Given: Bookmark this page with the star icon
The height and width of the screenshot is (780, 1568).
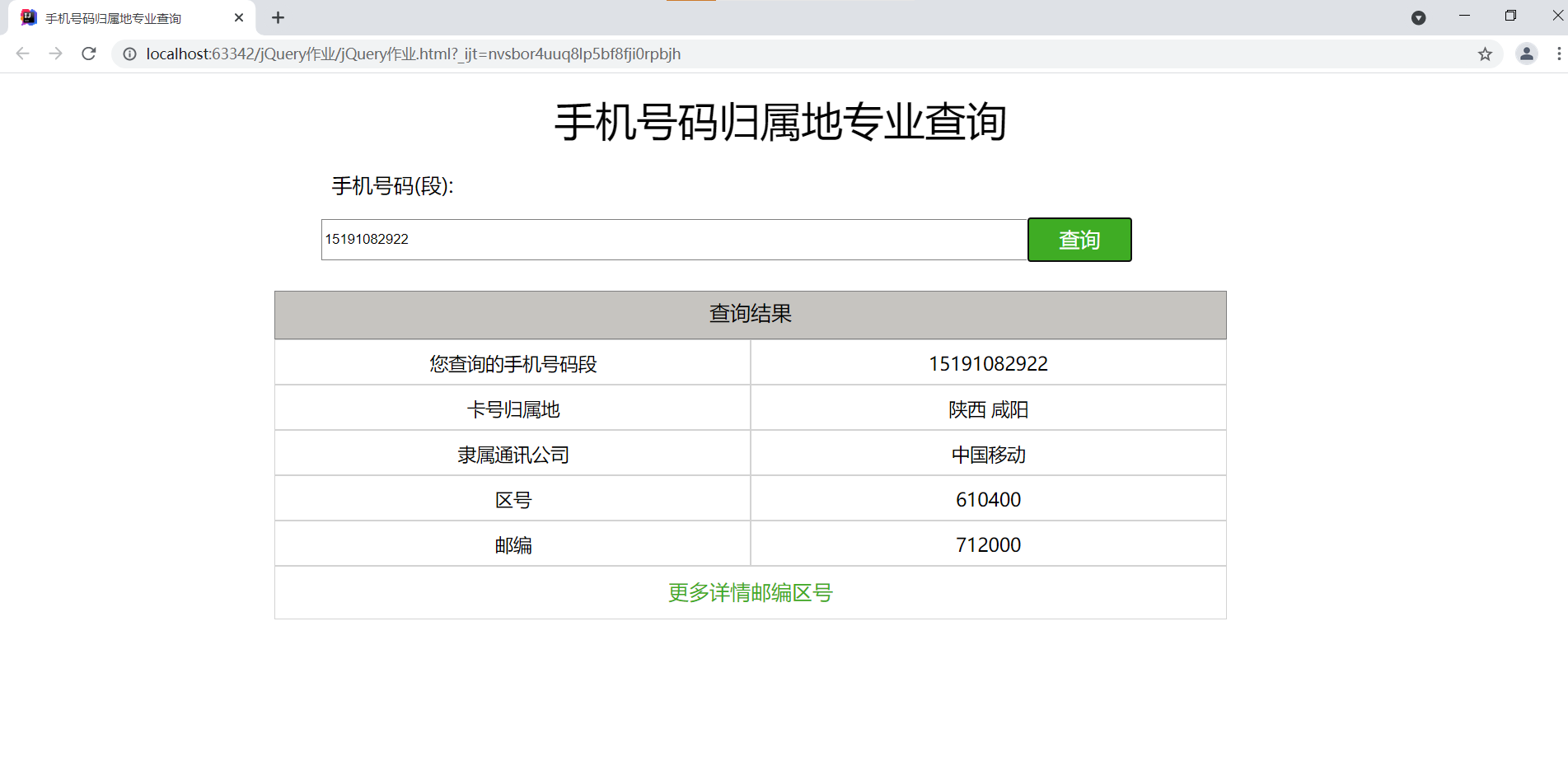Looking at the screenshot, I should [x=1485, y=54].
